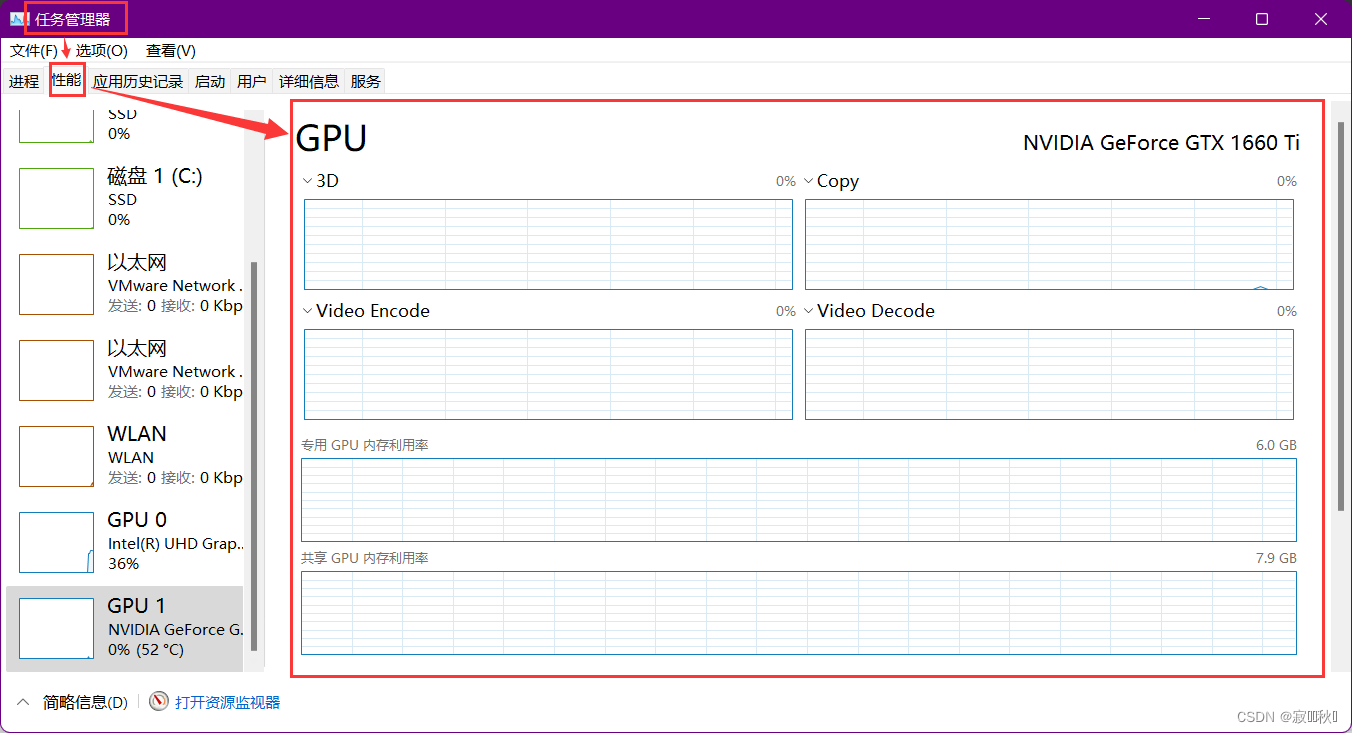1352x733 pixels.
Task: Click the 磁盘 1 (C:) mini graph thumbnail
Action: point(56,198)
